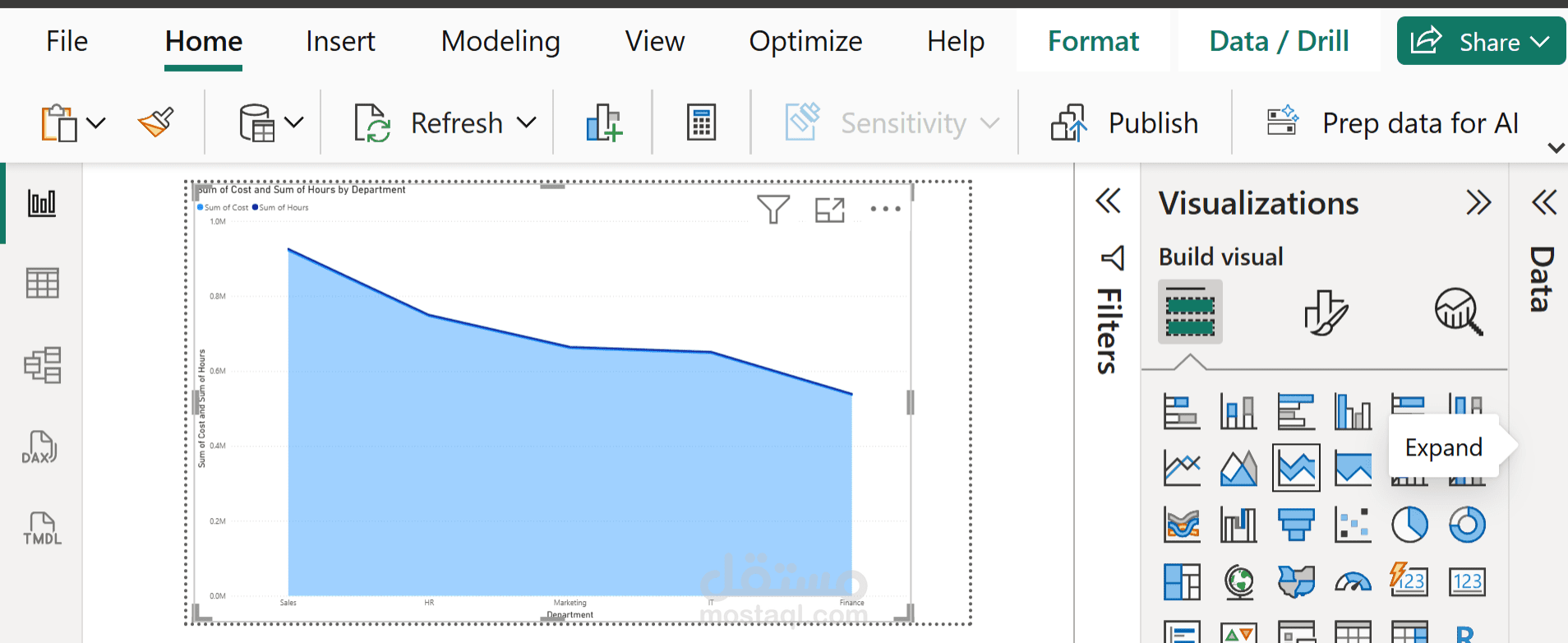
Task: Open the DAX query view
Action: point(41,448)
